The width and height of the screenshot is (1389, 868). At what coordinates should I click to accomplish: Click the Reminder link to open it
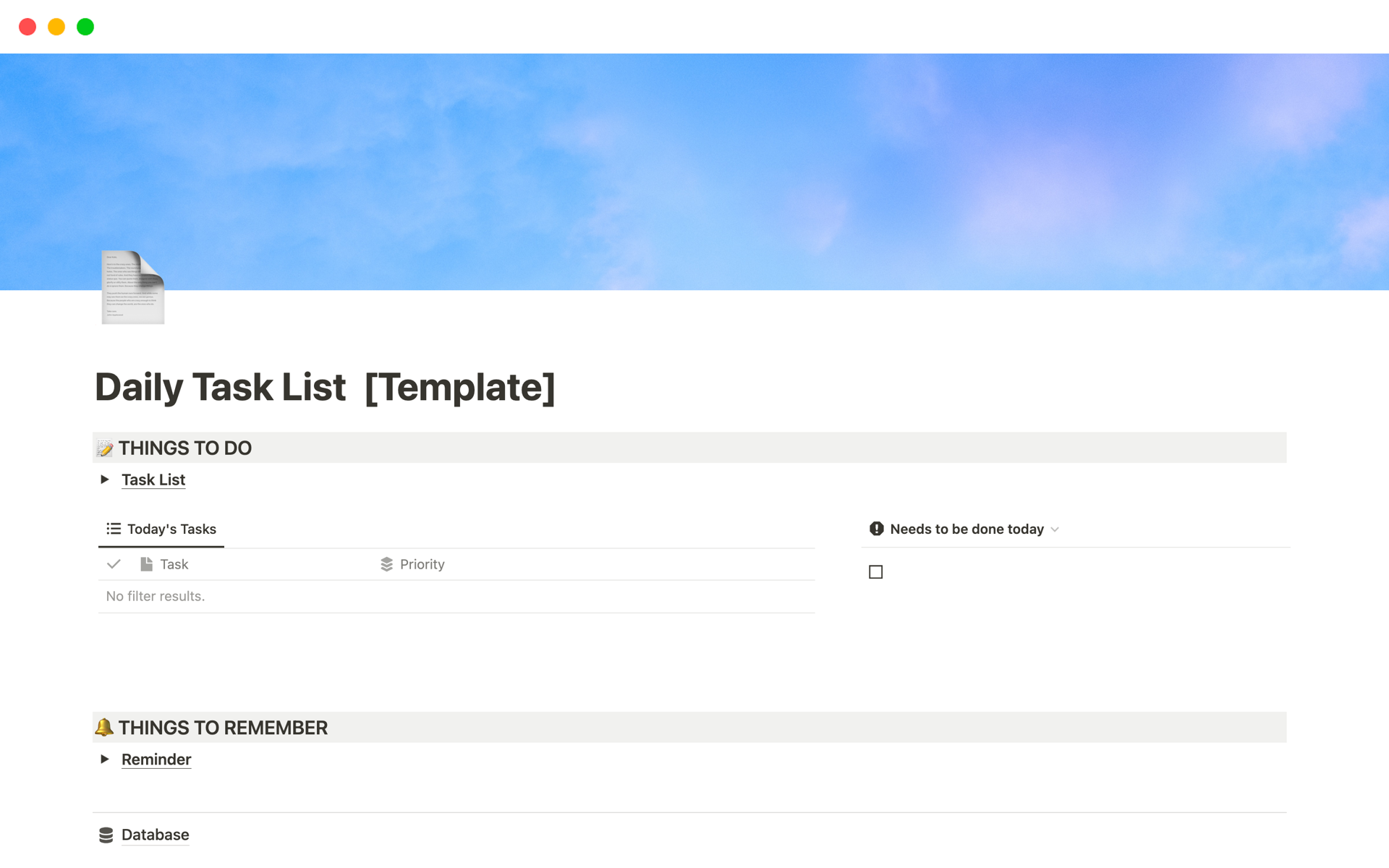(x=155, y=759)
